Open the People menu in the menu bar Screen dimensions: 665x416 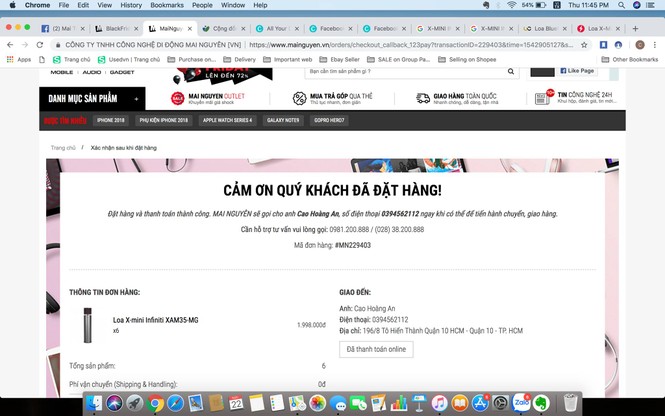202,5
